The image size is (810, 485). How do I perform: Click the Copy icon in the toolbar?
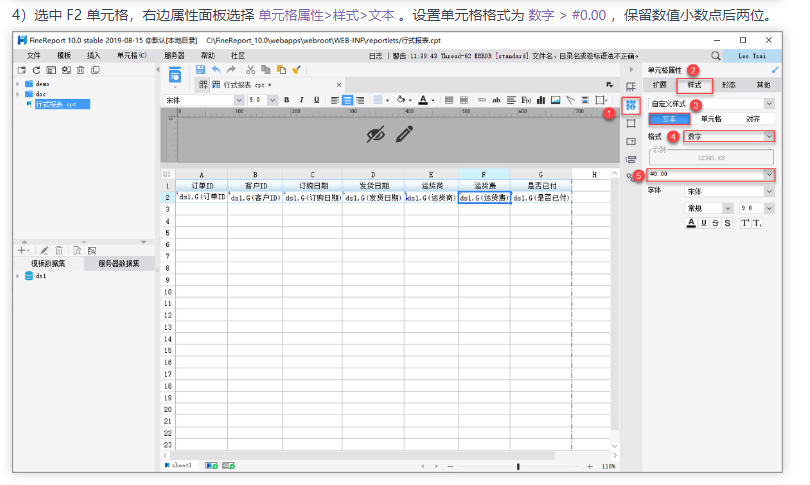(266, 70)
